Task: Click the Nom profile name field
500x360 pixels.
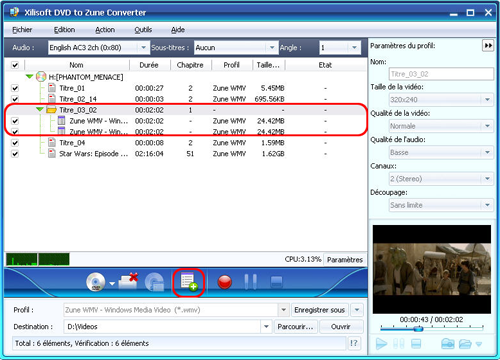Action: tap(441, 74)
